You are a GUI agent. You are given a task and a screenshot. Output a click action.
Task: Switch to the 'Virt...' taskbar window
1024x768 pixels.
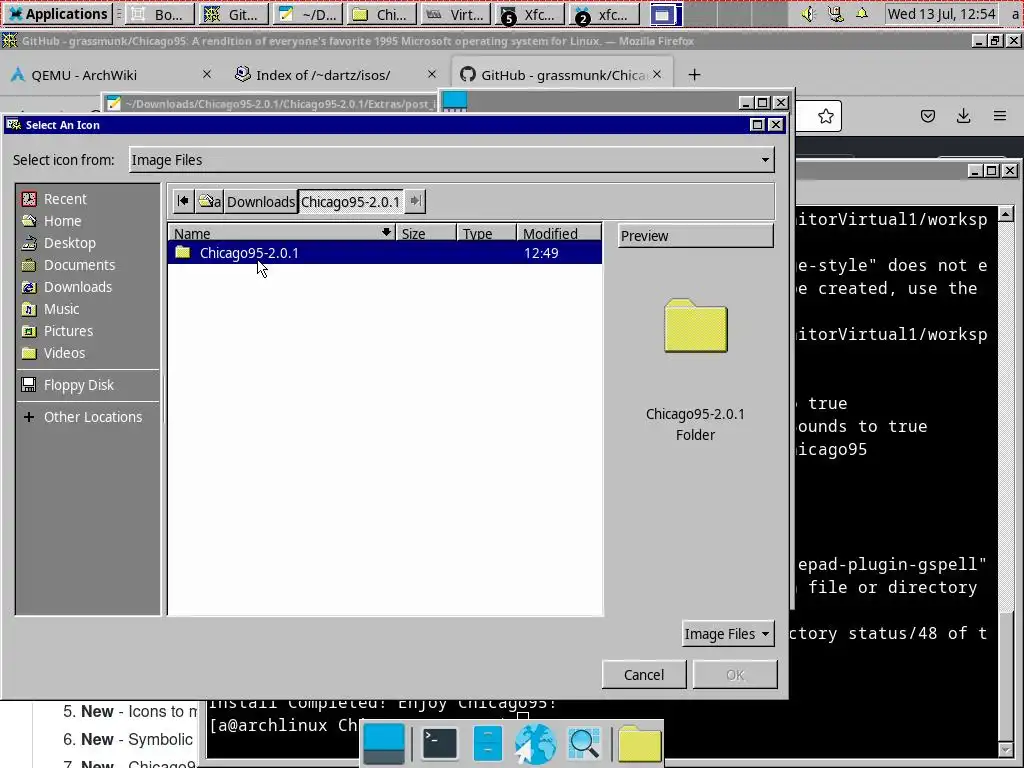pos(455,14)
